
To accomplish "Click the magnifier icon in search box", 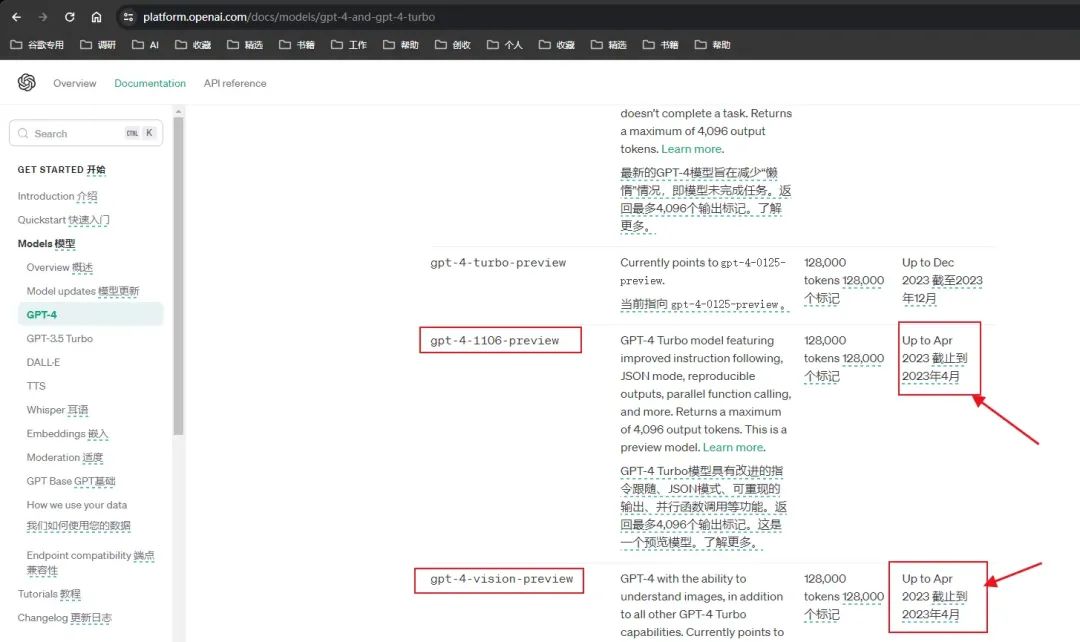I will [24, 133].
